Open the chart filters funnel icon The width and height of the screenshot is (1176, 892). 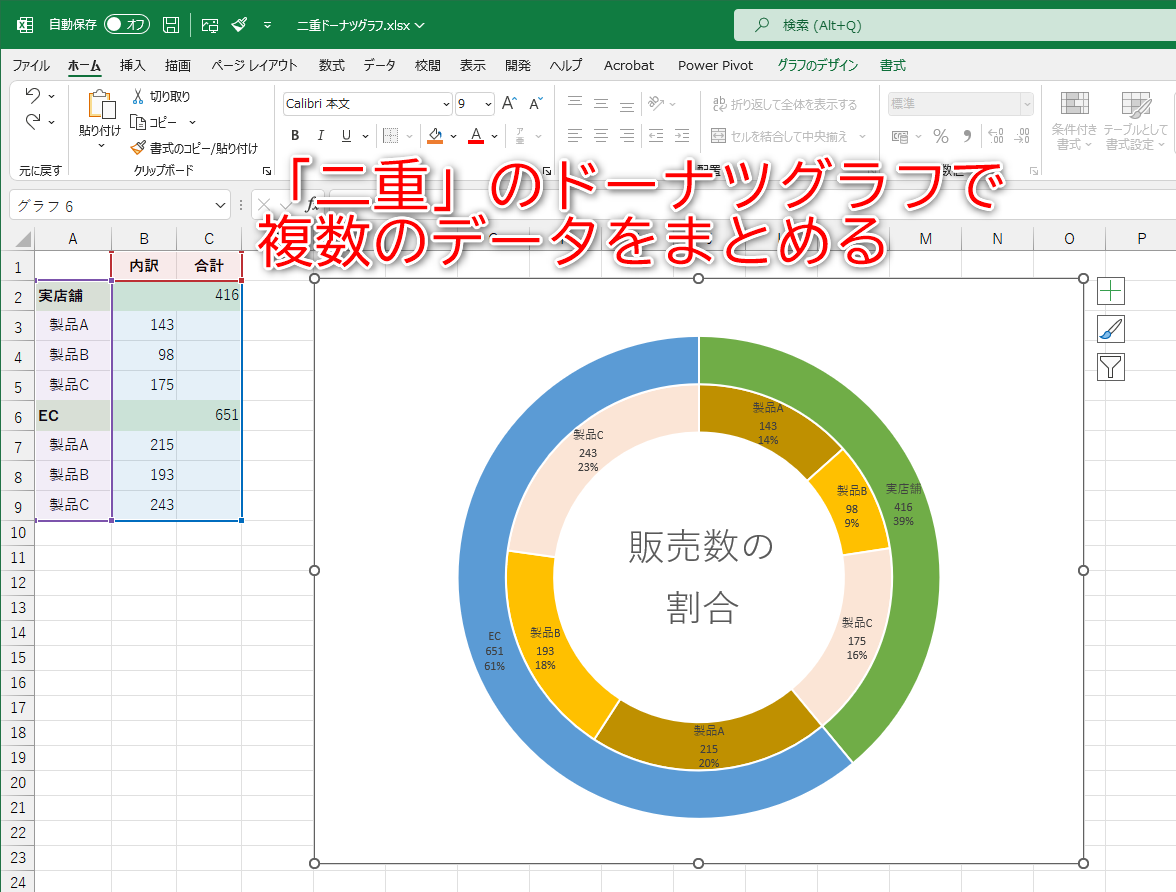pyautogui.click(x=1113, y=366)
